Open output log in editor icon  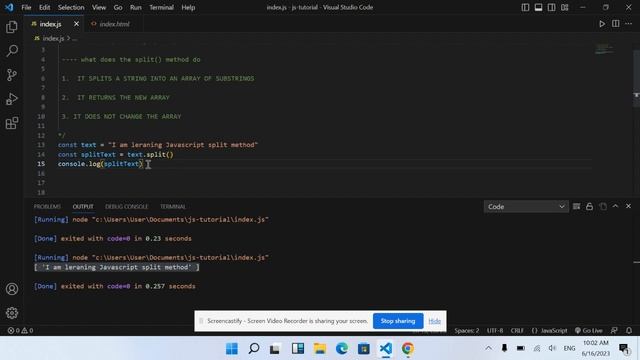pos(603,207)
